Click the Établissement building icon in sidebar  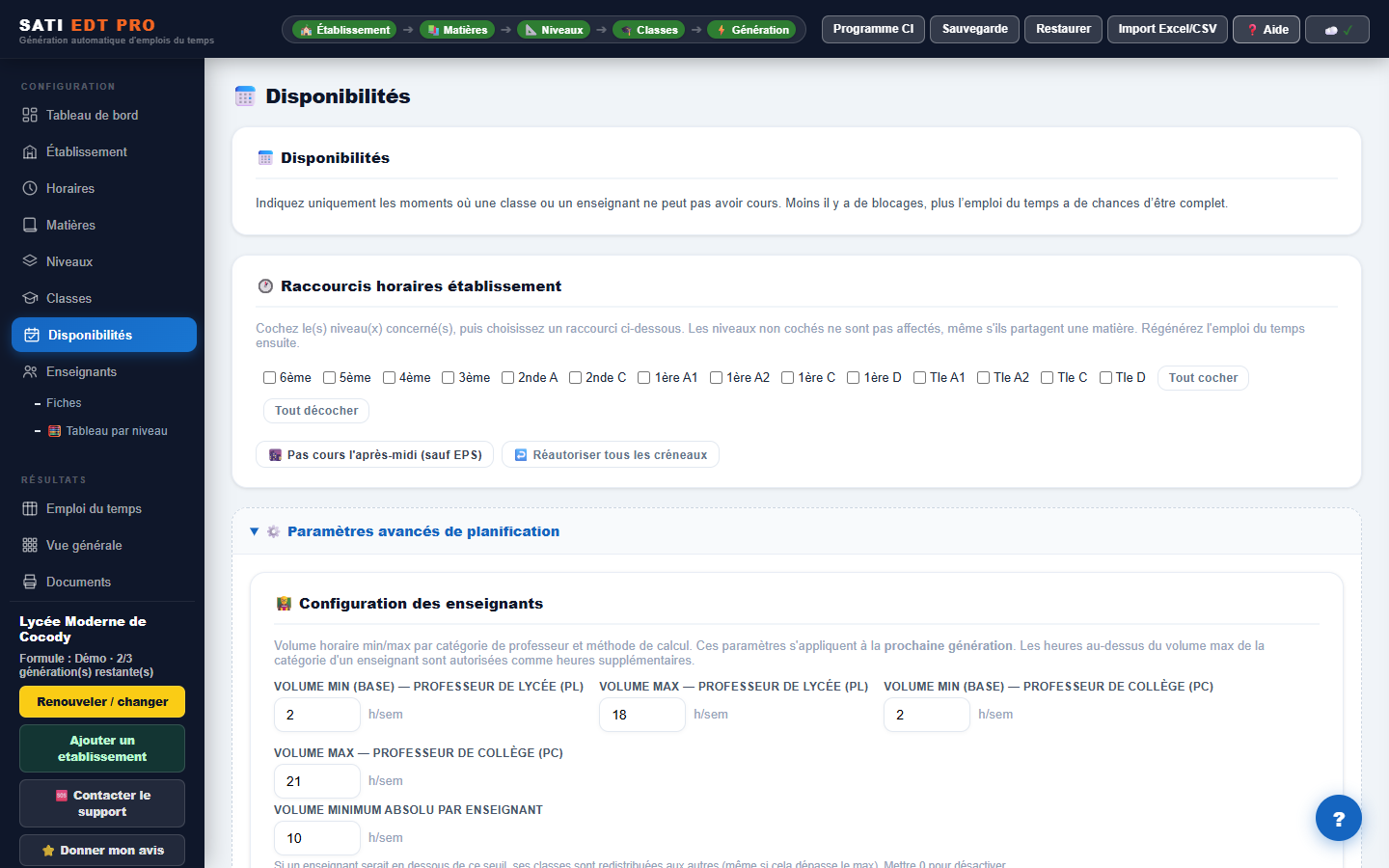pyautogui.click(x=30, y=151)
